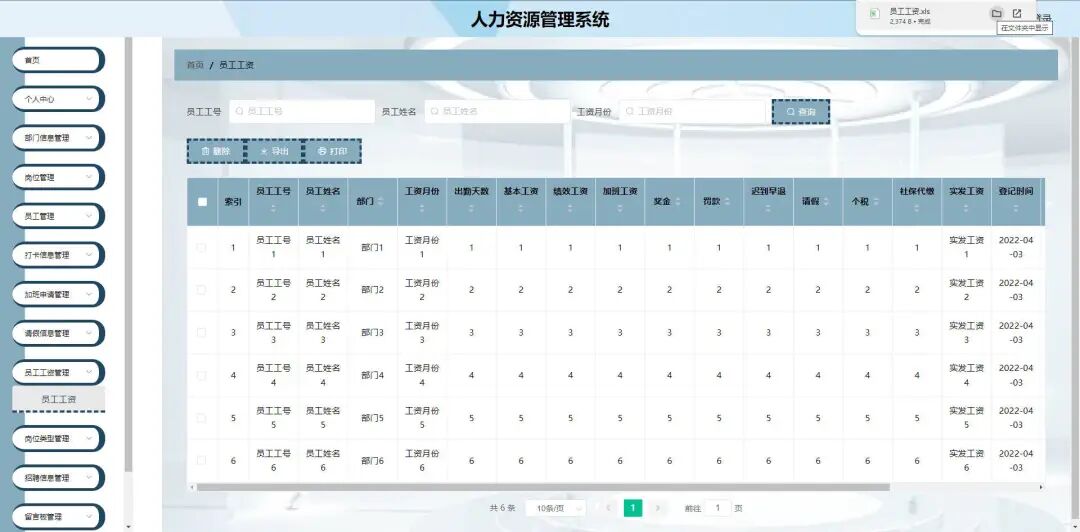
Task: Click the 前往 page number input
Action: [718, 508]
